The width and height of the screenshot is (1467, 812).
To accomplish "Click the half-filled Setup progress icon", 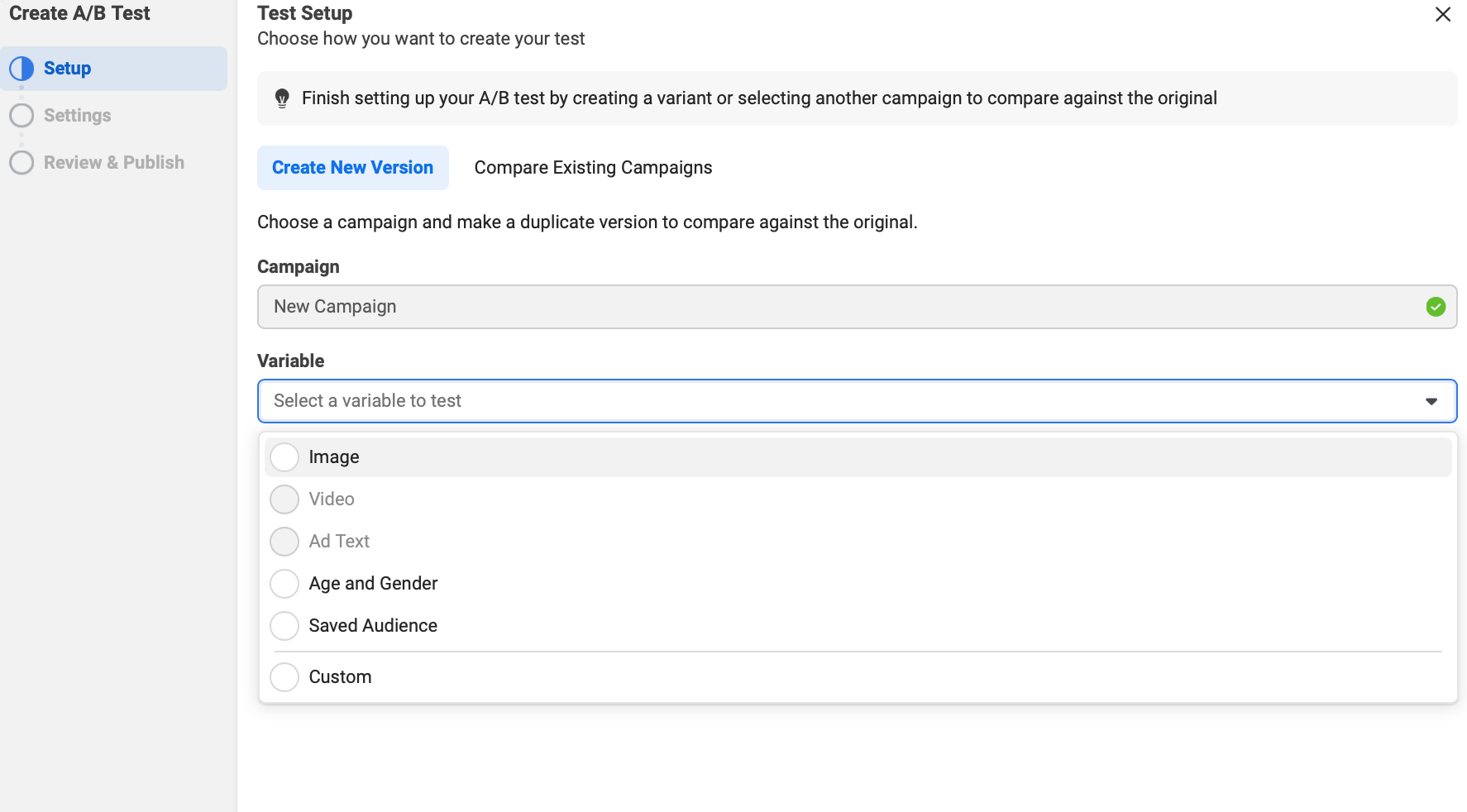I will coord(22,69).
